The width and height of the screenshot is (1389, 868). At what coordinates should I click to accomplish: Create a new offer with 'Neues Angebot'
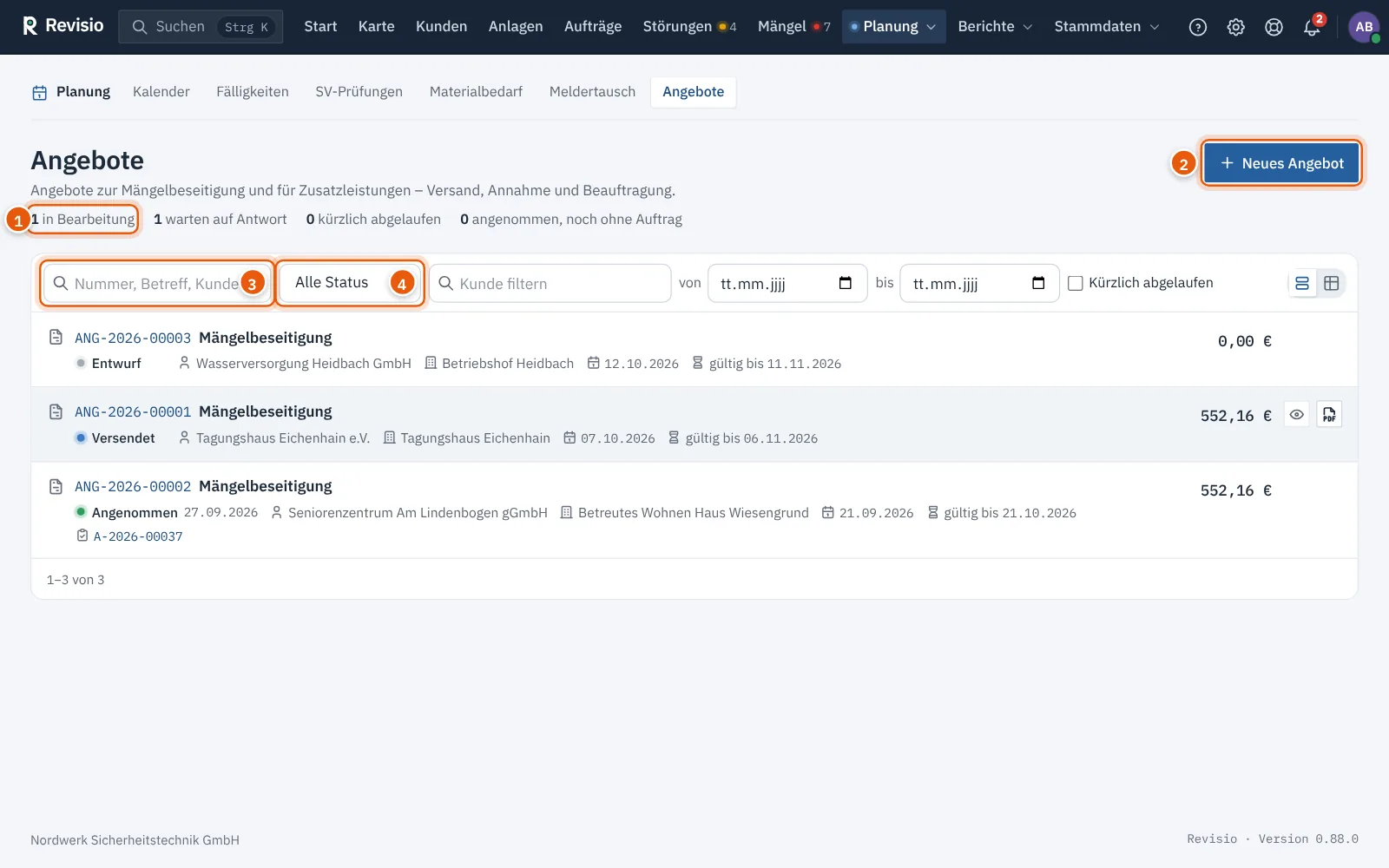click(x=1281, y=163)
